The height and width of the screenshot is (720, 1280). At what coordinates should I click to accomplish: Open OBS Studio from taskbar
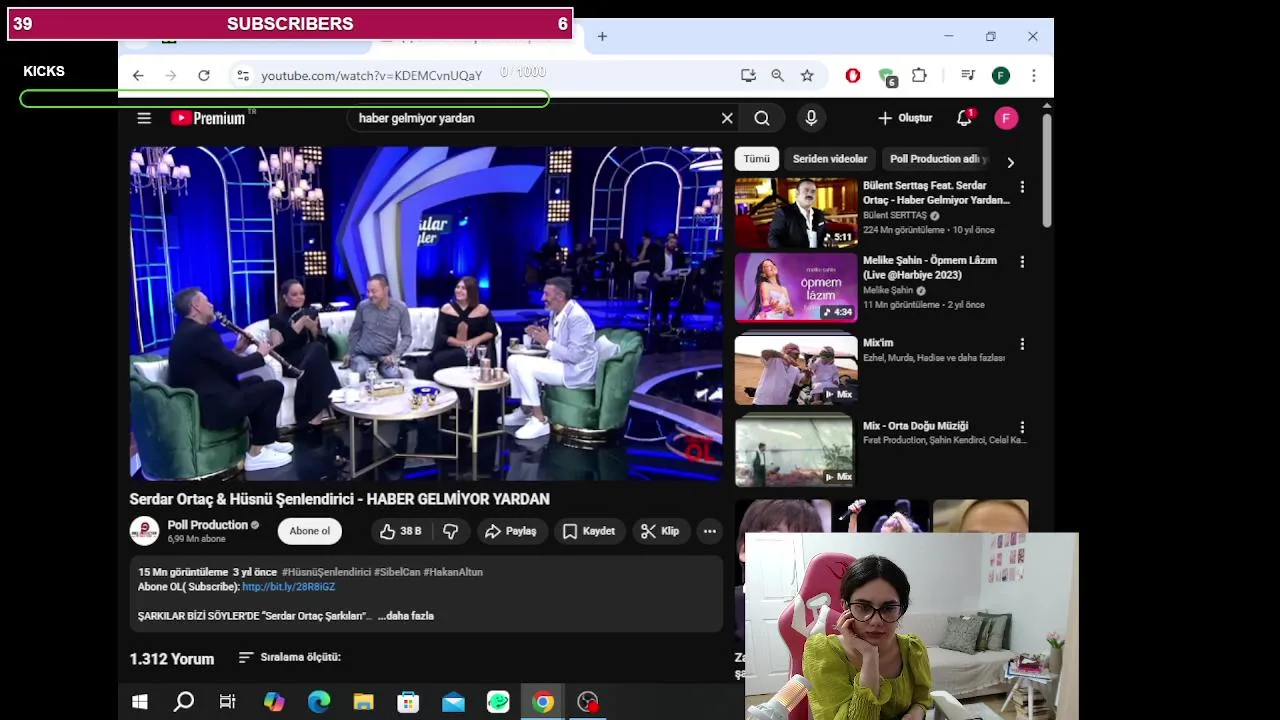coord(588,702)
